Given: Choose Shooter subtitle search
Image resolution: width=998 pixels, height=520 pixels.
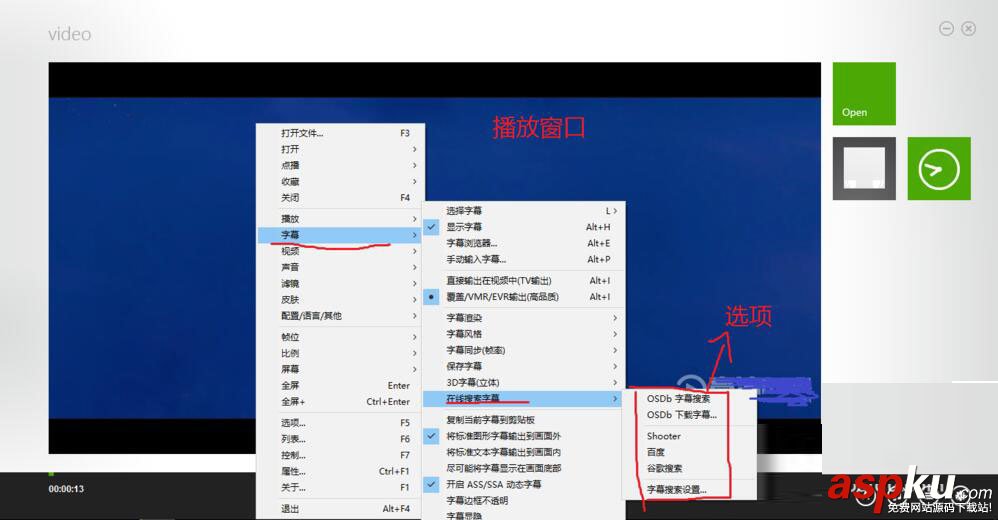Looking at the screenshot, I should (689, 436).
